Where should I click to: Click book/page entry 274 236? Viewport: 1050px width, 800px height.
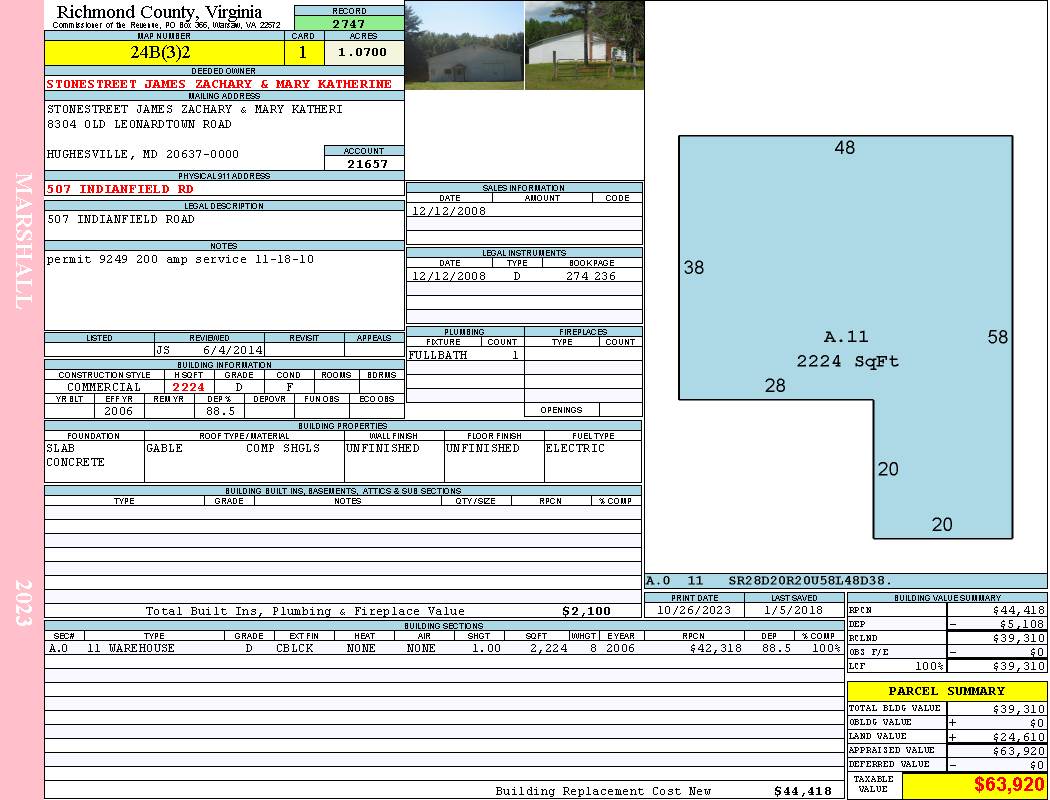click(x=590, y=276)
